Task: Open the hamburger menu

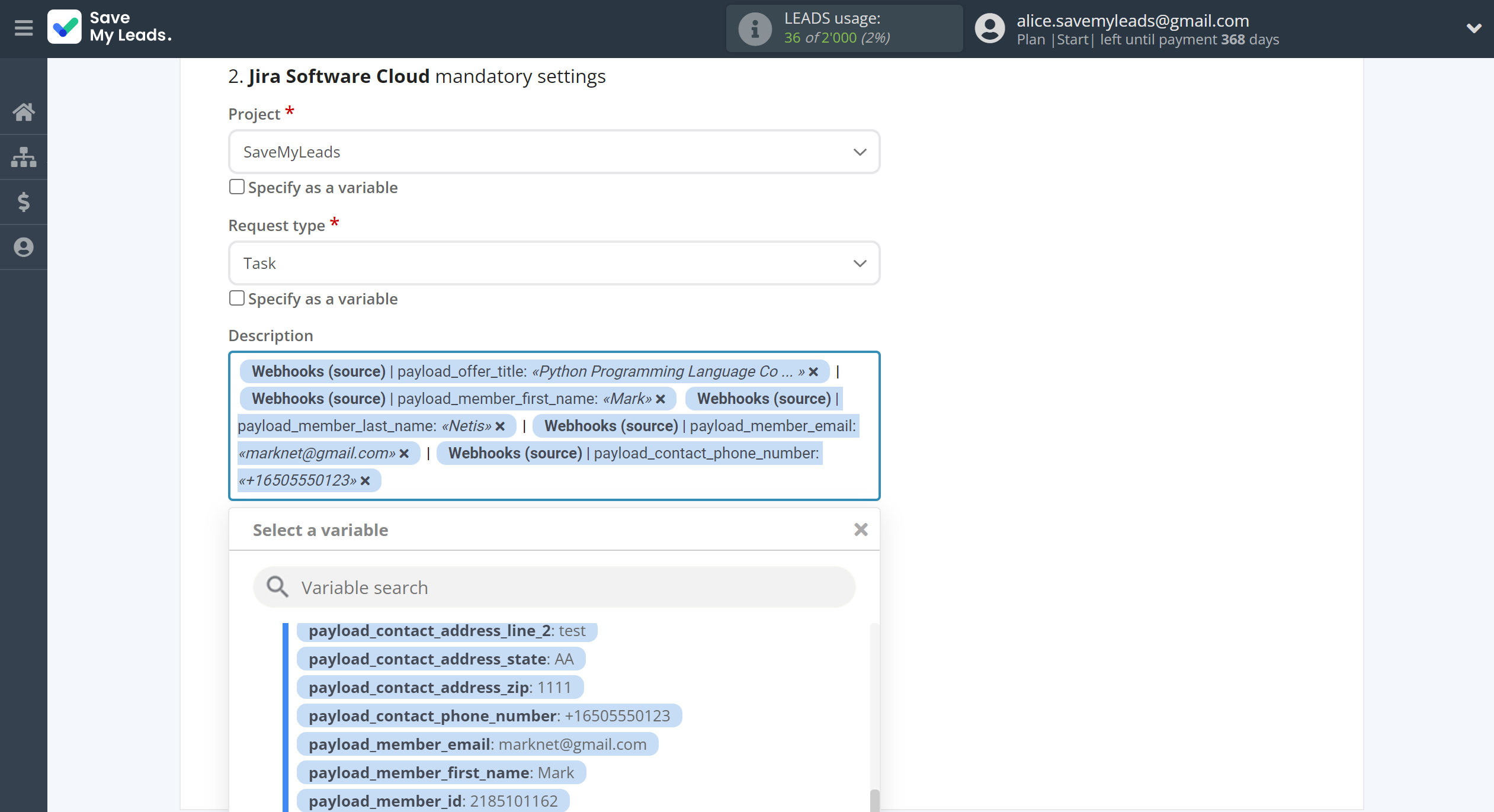Action: tap(24, 28)
